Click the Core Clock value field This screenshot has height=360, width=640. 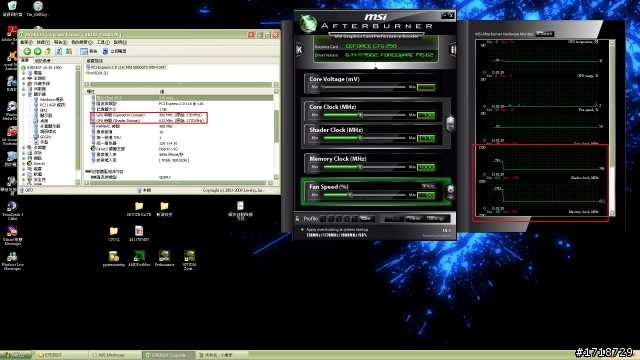pyautogui.click(x=426, y=115)
